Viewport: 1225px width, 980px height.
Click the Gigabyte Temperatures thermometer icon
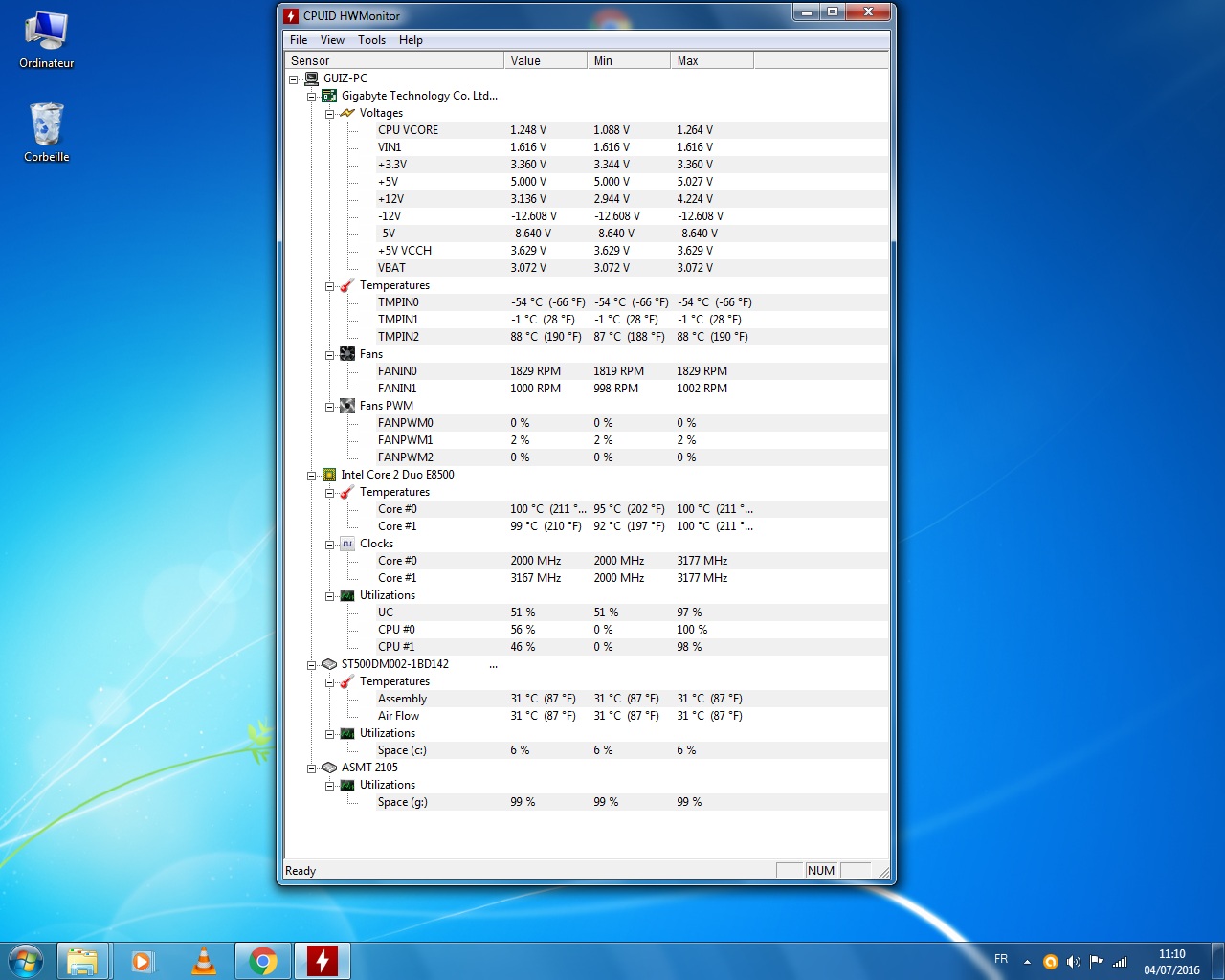tap(347, 285)
